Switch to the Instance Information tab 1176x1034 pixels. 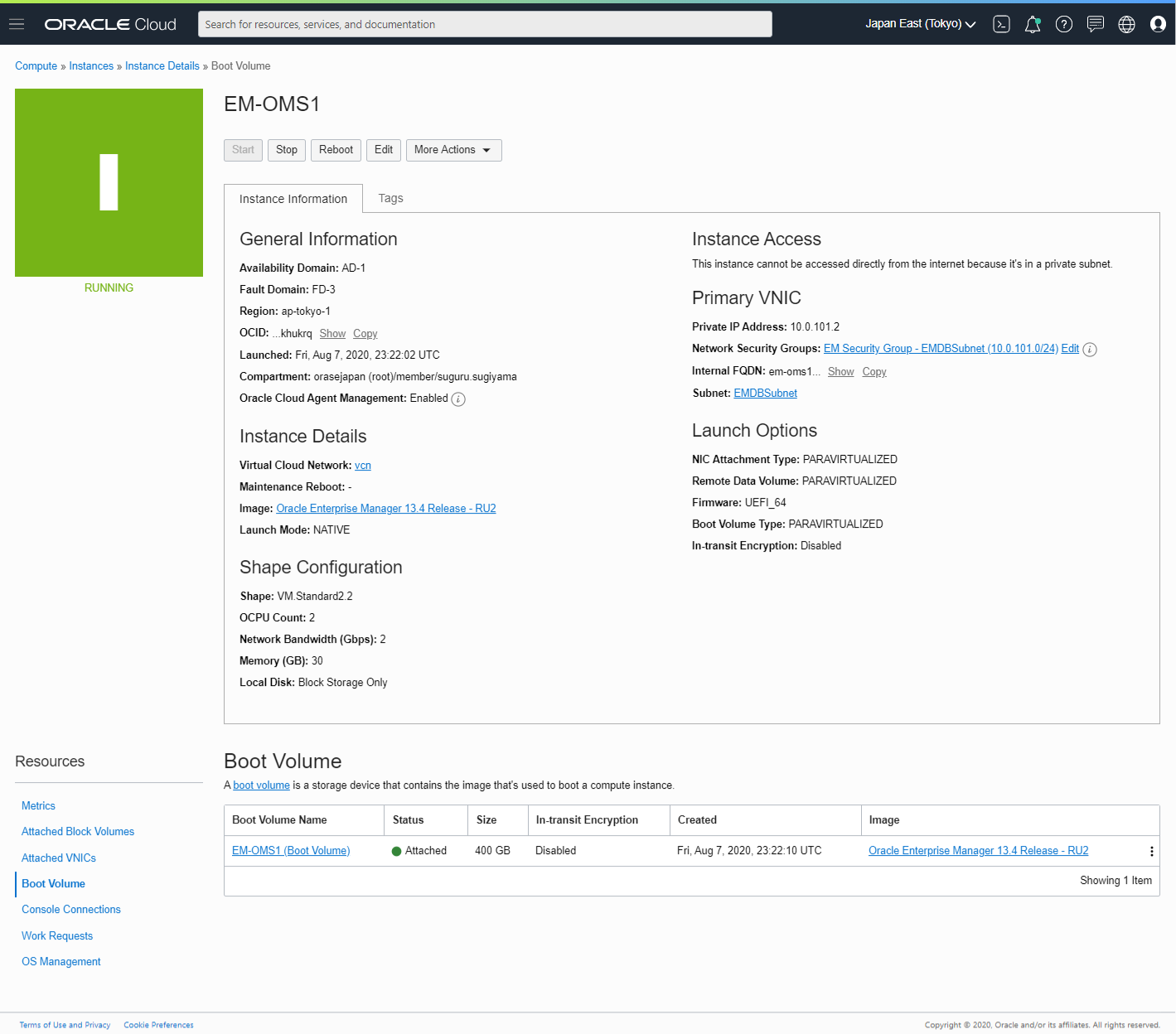click(x=293, y=198)
